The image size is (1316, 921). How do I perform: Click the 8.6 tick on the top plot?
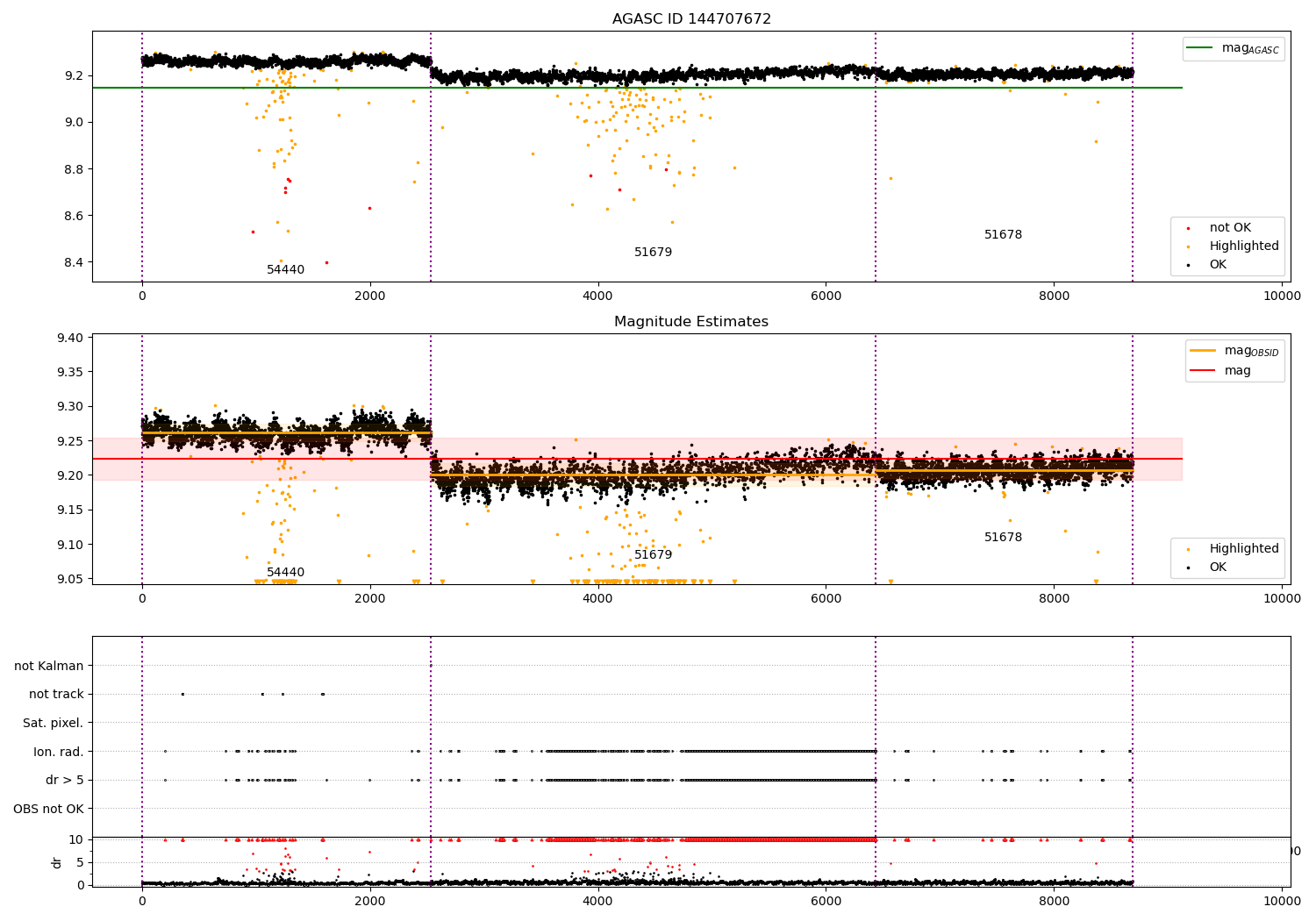tap(75, 216)
